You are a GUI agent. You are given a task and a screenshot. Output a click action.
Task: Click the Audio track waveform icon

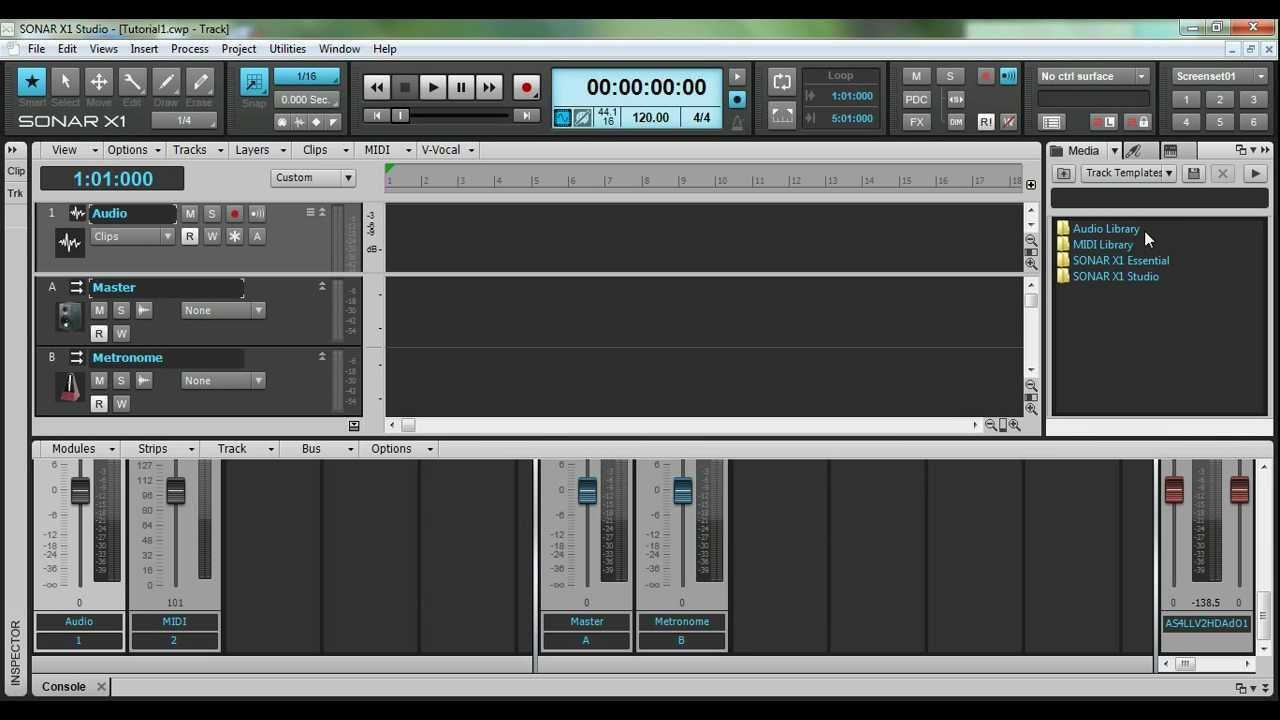[x=69, y=241]
